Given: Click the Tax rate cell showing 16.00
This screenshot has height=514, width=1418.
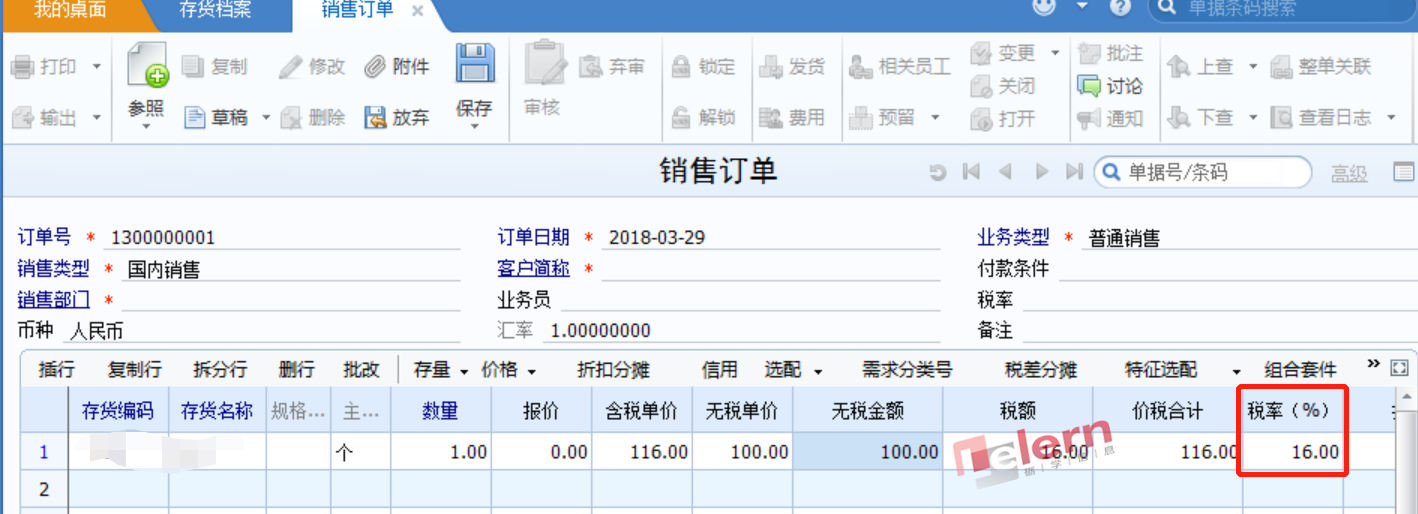Looking at the screenshot, I should tap(1293, 451).
